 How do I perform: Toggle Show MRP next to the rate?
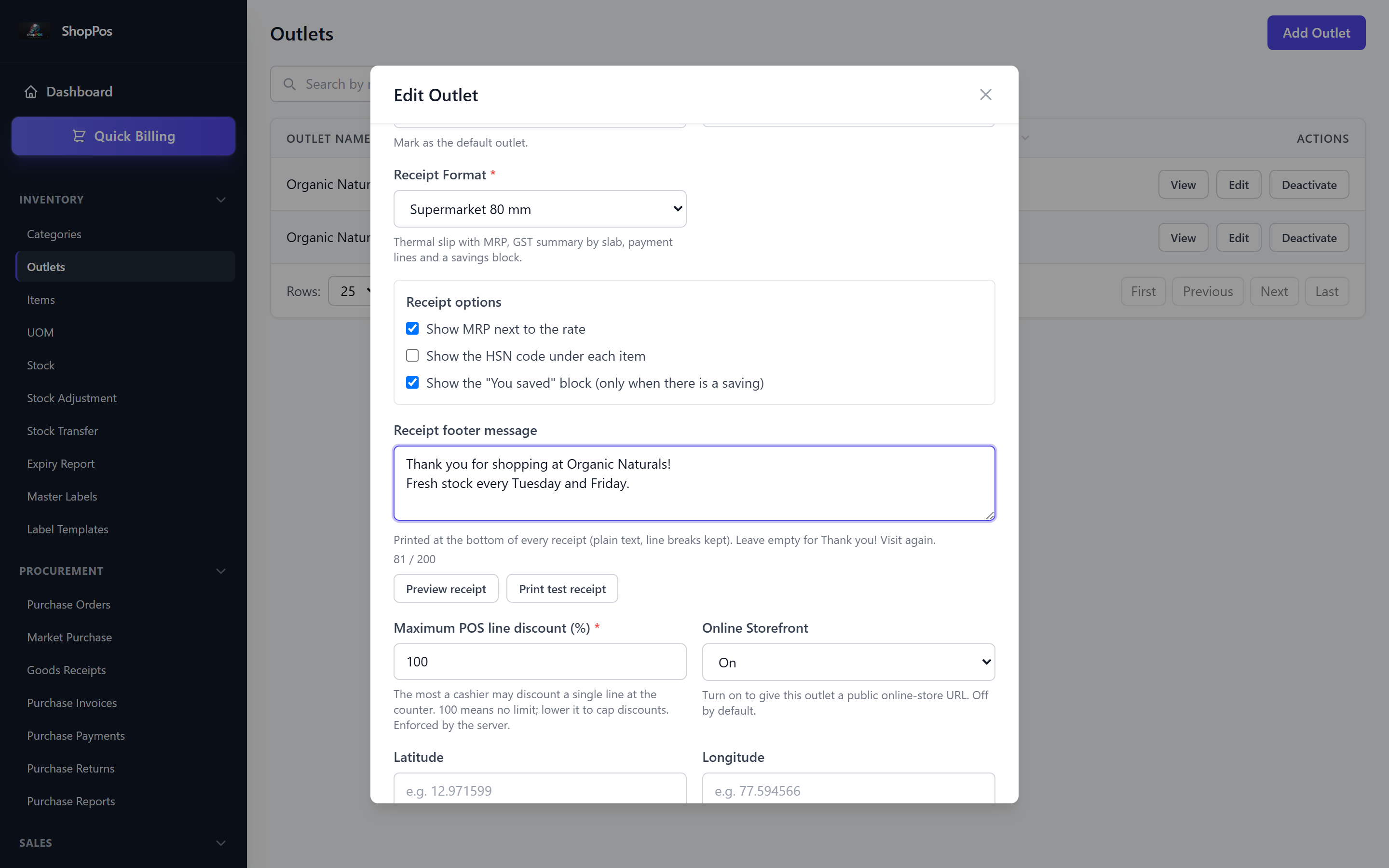pyautogui.click(x=412, y=329)
